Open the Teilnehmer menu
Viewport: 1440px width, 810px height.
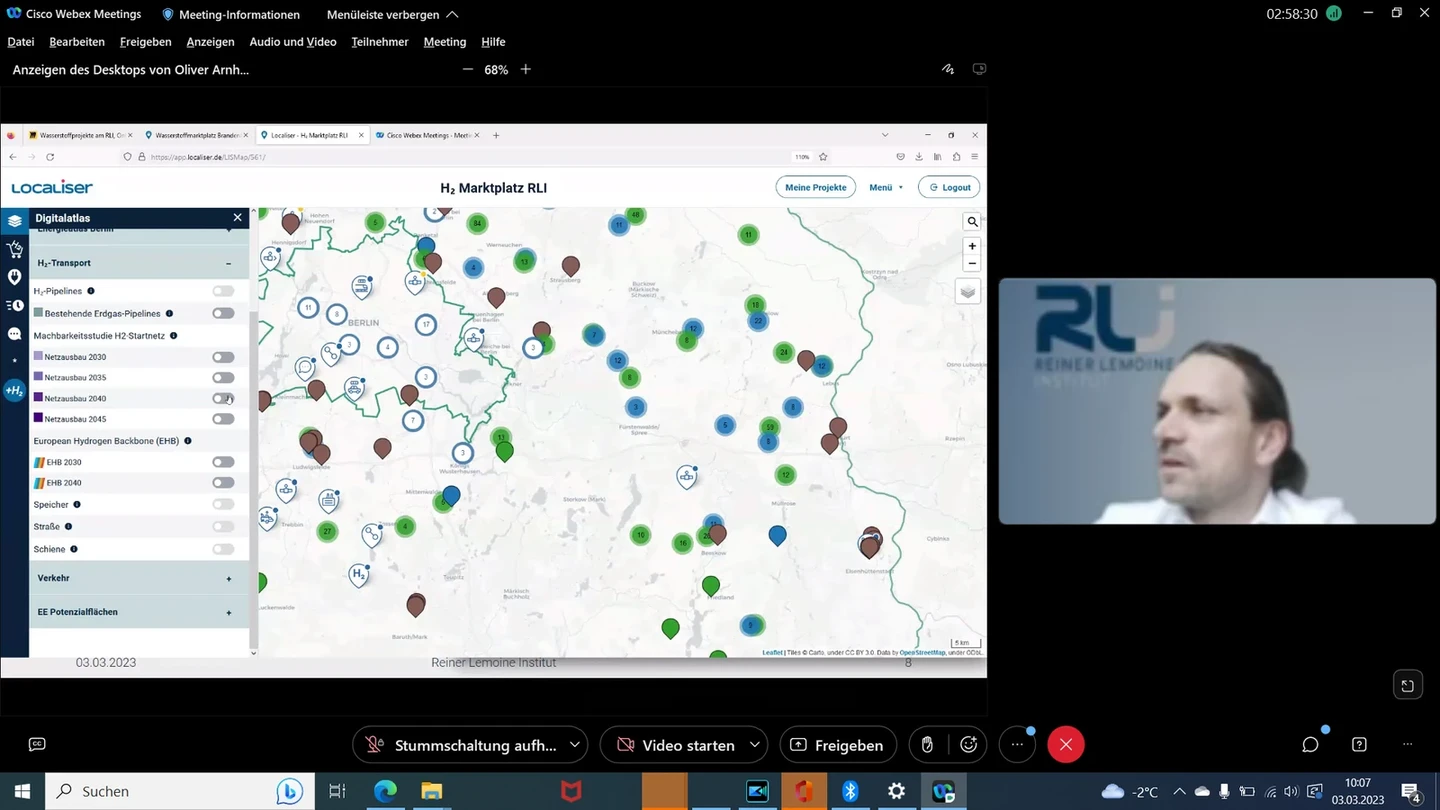tap(380, 42)
